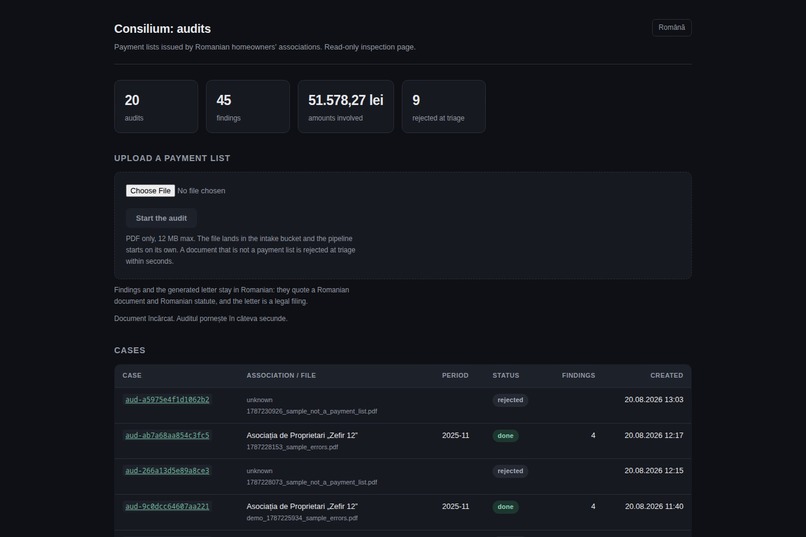Click the FINDINGS column header
Image resolution: width=806 pixels, height=537 pixels.
[x=578, y=376]
